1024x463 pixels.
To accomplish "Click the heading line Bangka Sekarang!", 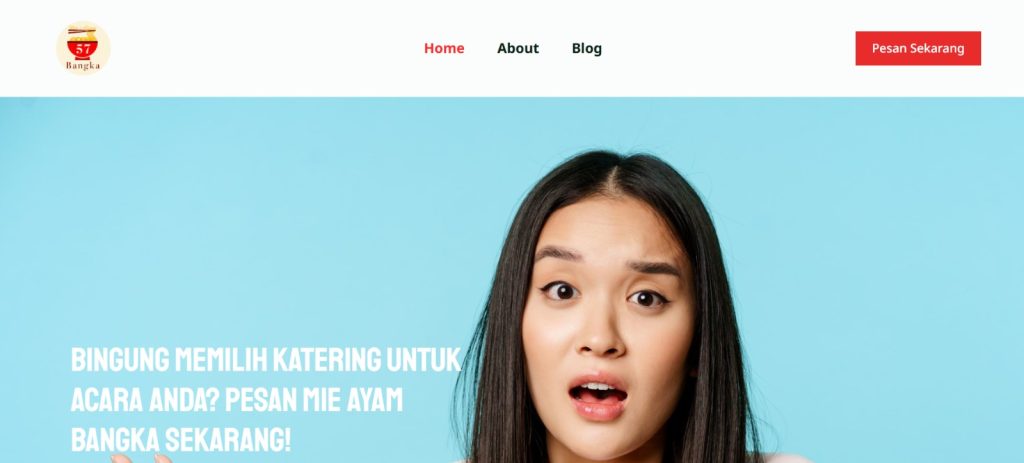I will tap(180, 439).
